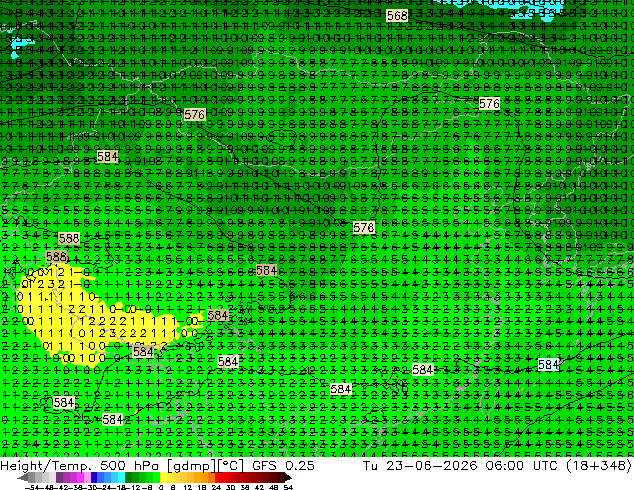The image size is (634, 490).
Task: Click the -54 value on the legend
Action: 32,487
